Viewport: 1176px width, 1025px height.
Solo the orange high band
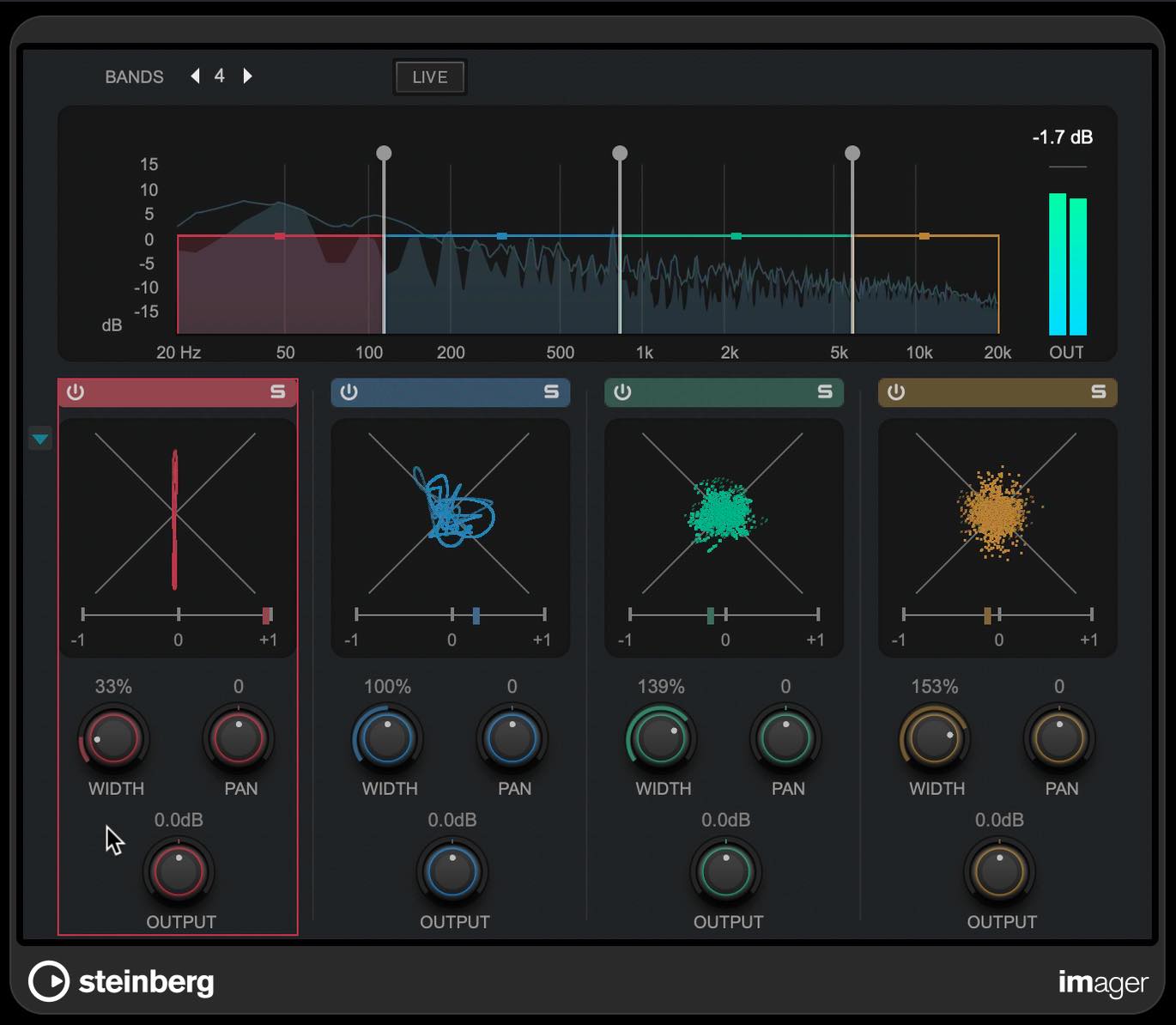click(1098, 392)
